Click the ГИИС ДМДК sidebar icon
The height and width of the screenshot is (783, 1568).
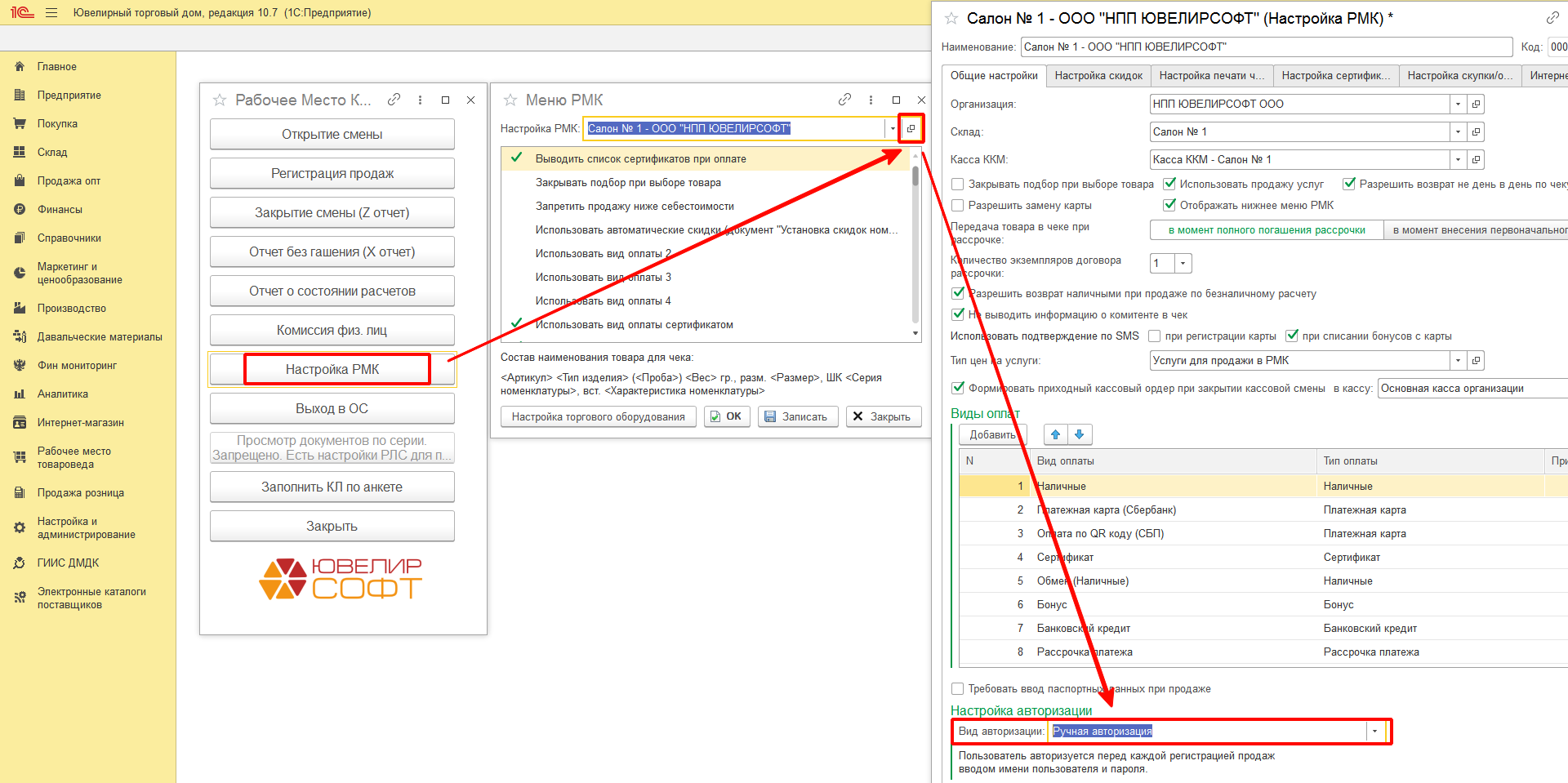(x=20, y=563)
